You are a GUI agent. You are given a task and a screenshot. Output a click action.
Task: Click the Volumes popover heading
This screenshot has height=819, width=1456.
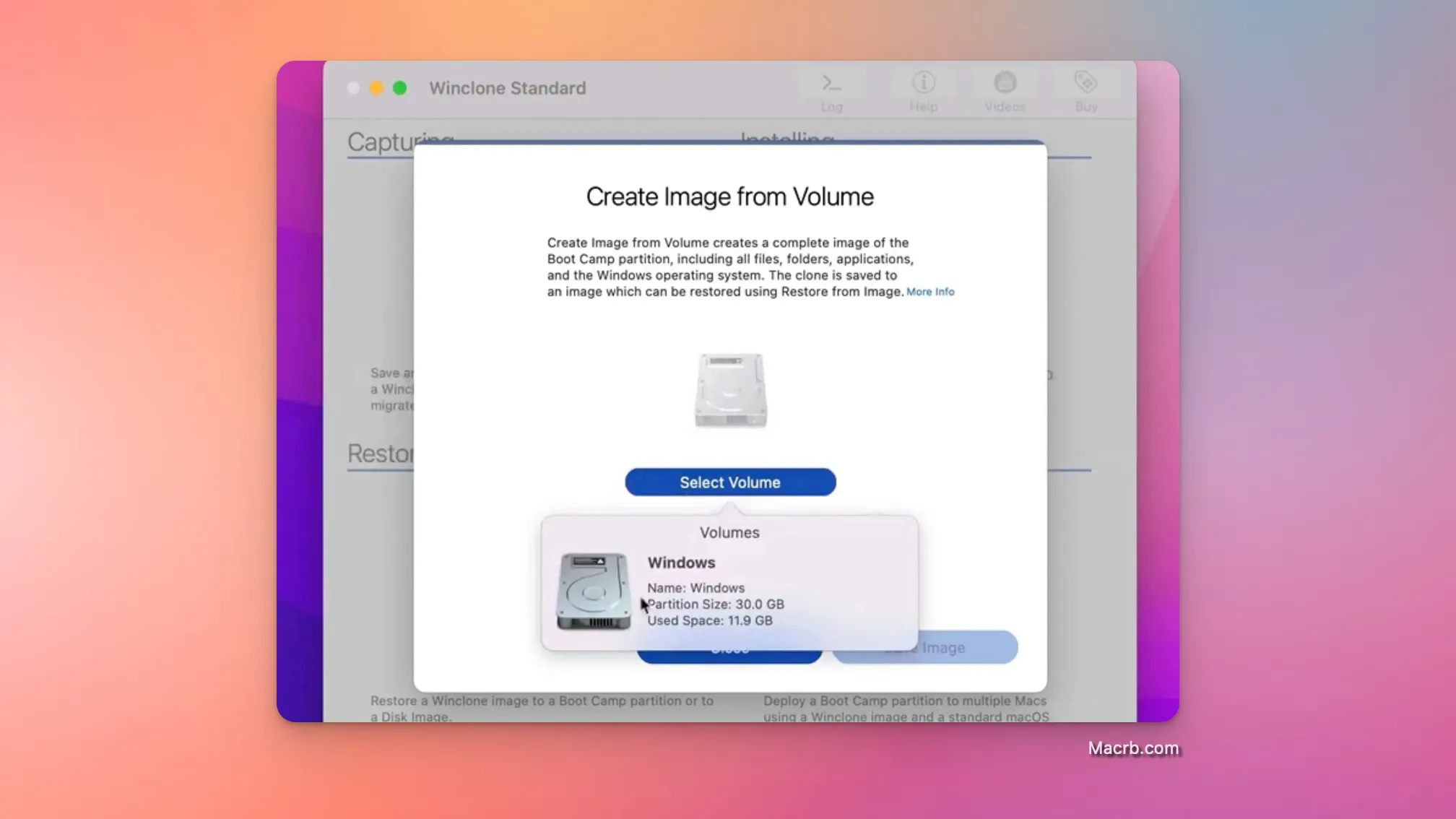pyautogui.click(x=729, y=532)
